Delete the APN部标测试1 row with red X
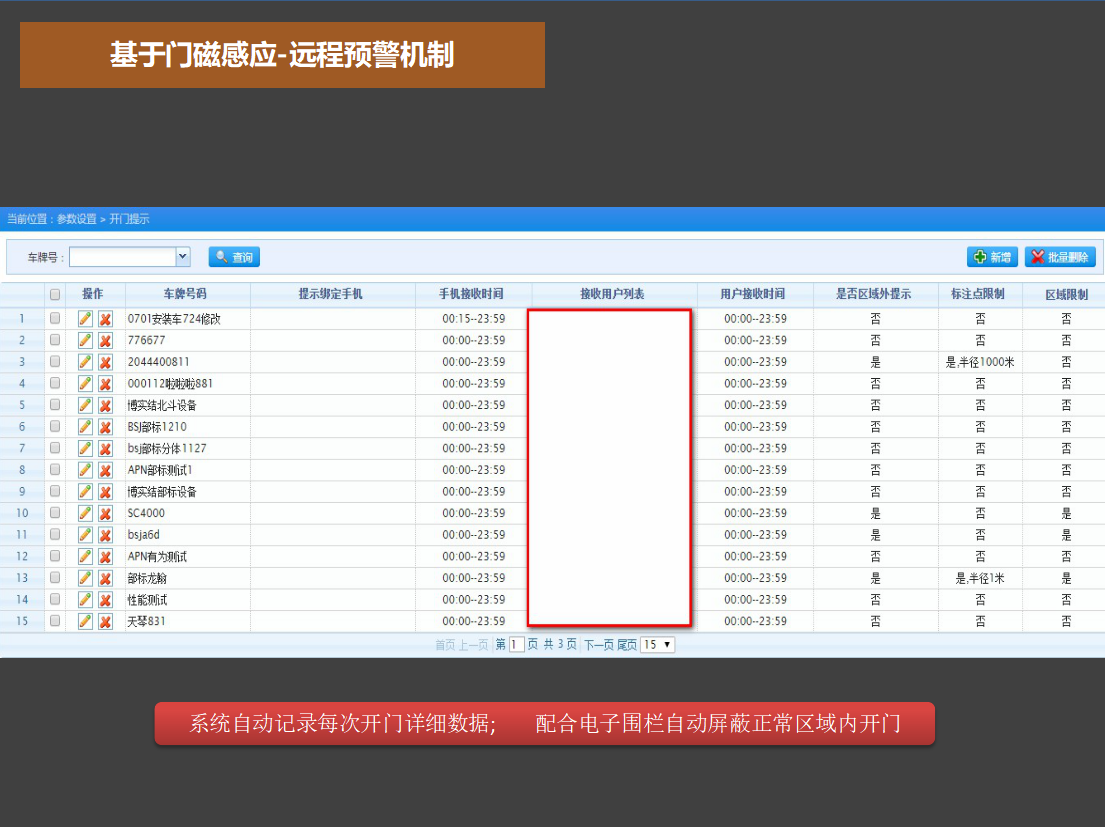Screen dimensions: 1105x827 [x=105, y=470]
